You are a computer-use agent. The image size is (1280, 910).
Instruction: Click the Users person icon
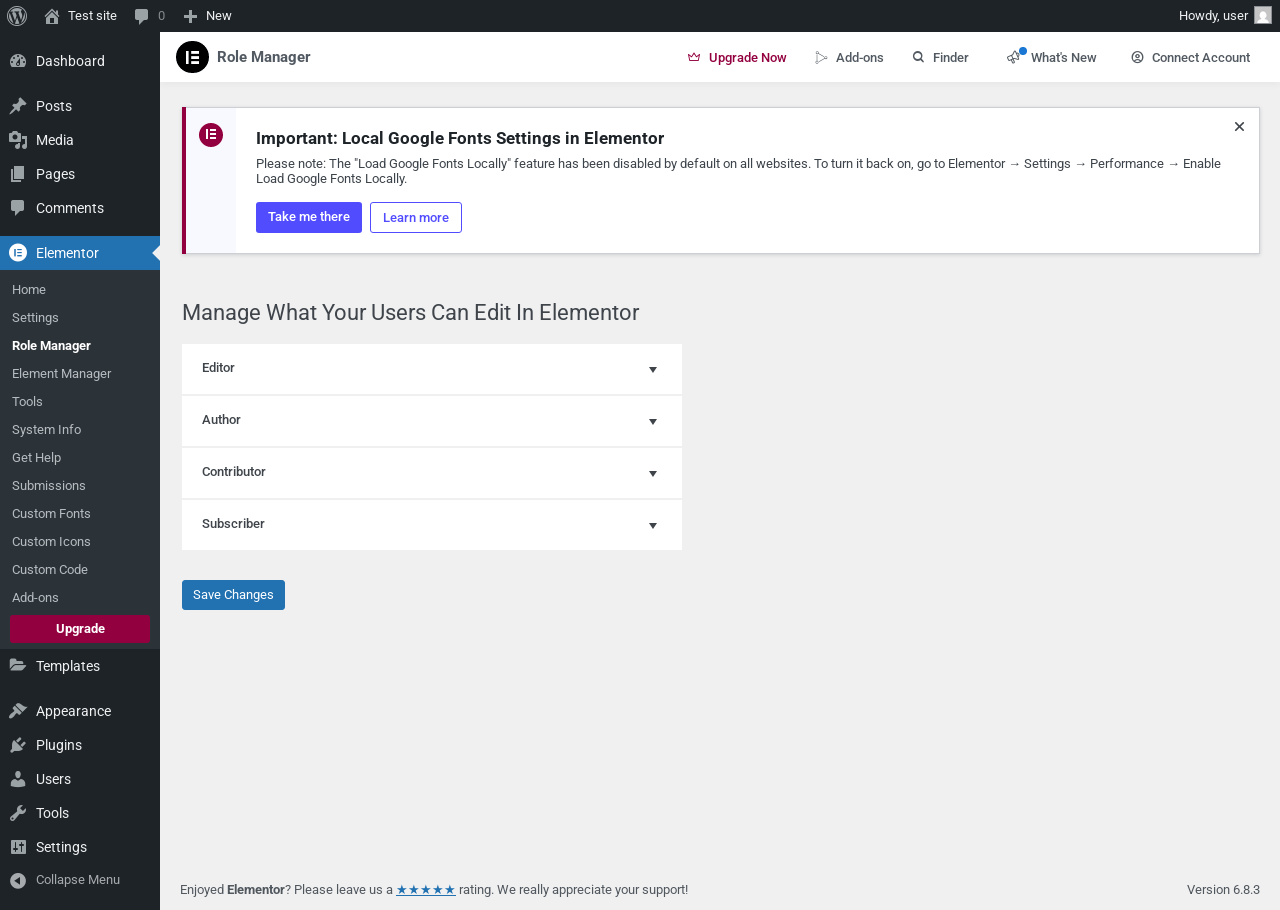tap(18, 779)
